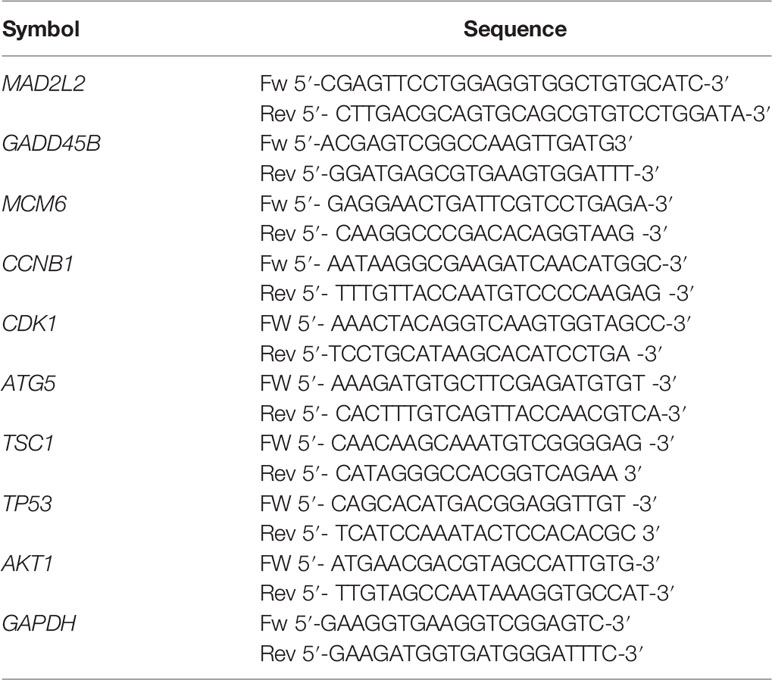Image resolution: width=772 pixels, height=680 pixels.
Task: Select the TSC1 forward primer sequence
Action: click(x=467, y=444)
